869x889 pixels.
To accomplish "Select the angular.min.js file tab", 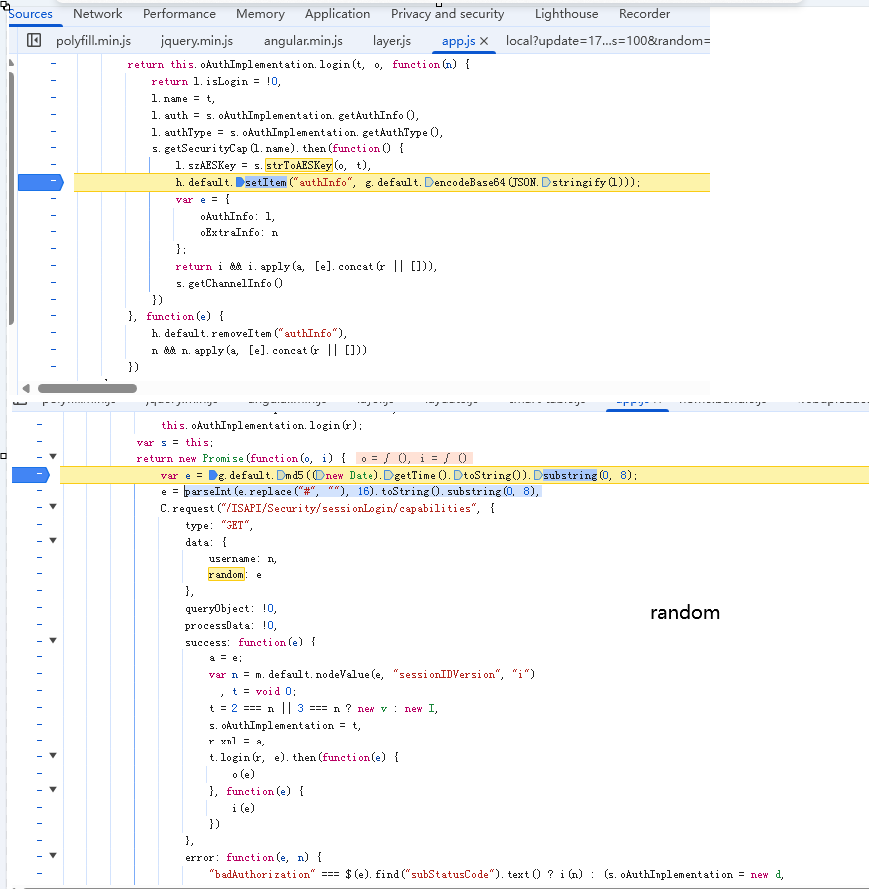I will pyautogui.click(x=303, y=41).
